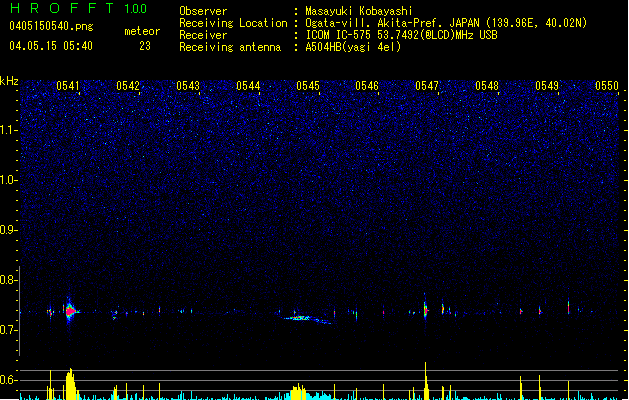Click the A504HB(yagi 4el) antenna text
This screenshot has height=400, width=629.
353,47
